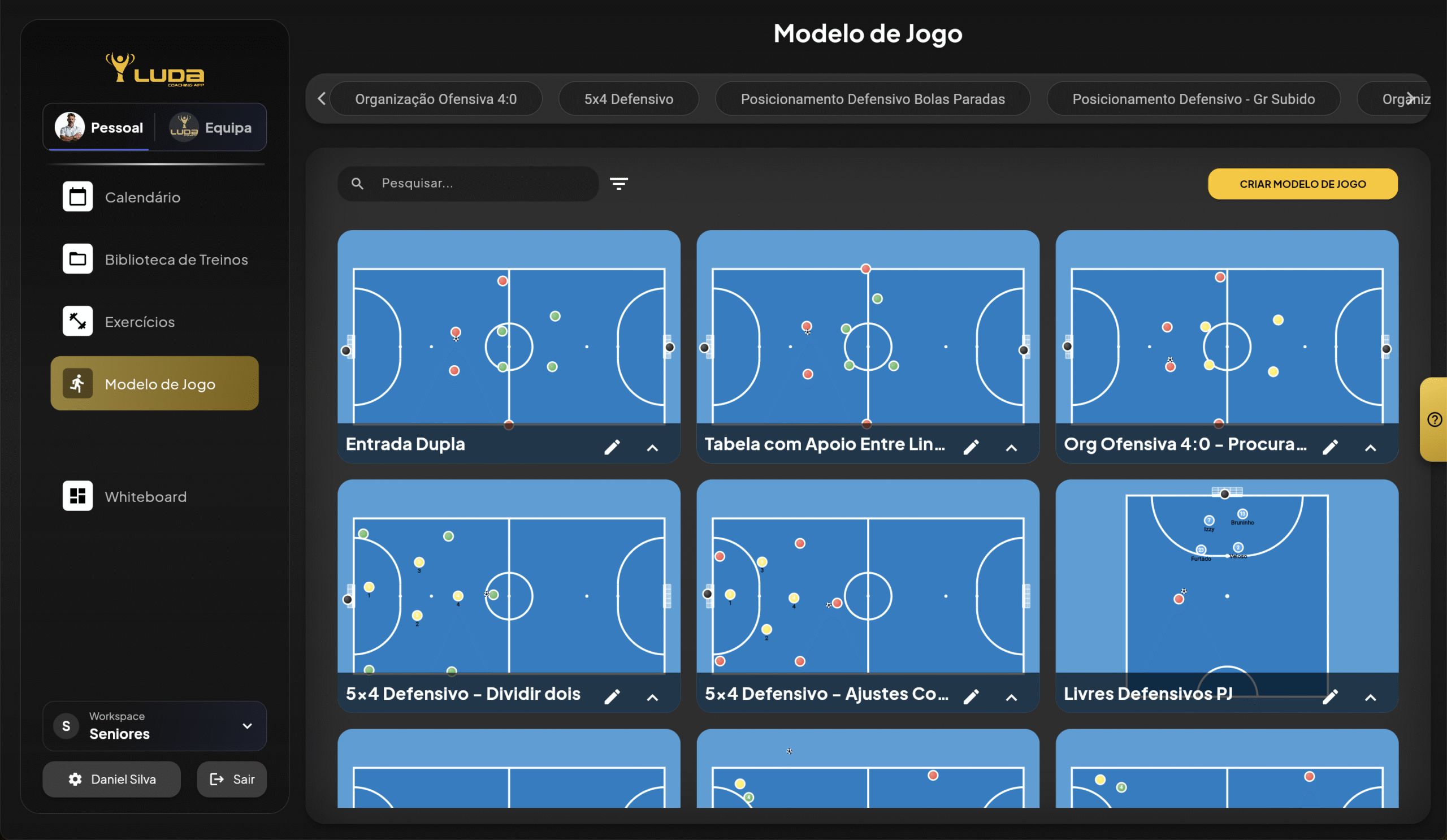The width and height of the screenshot is (1447, 840).
Task: Open the filter options icon
Action: coord(618,184)
